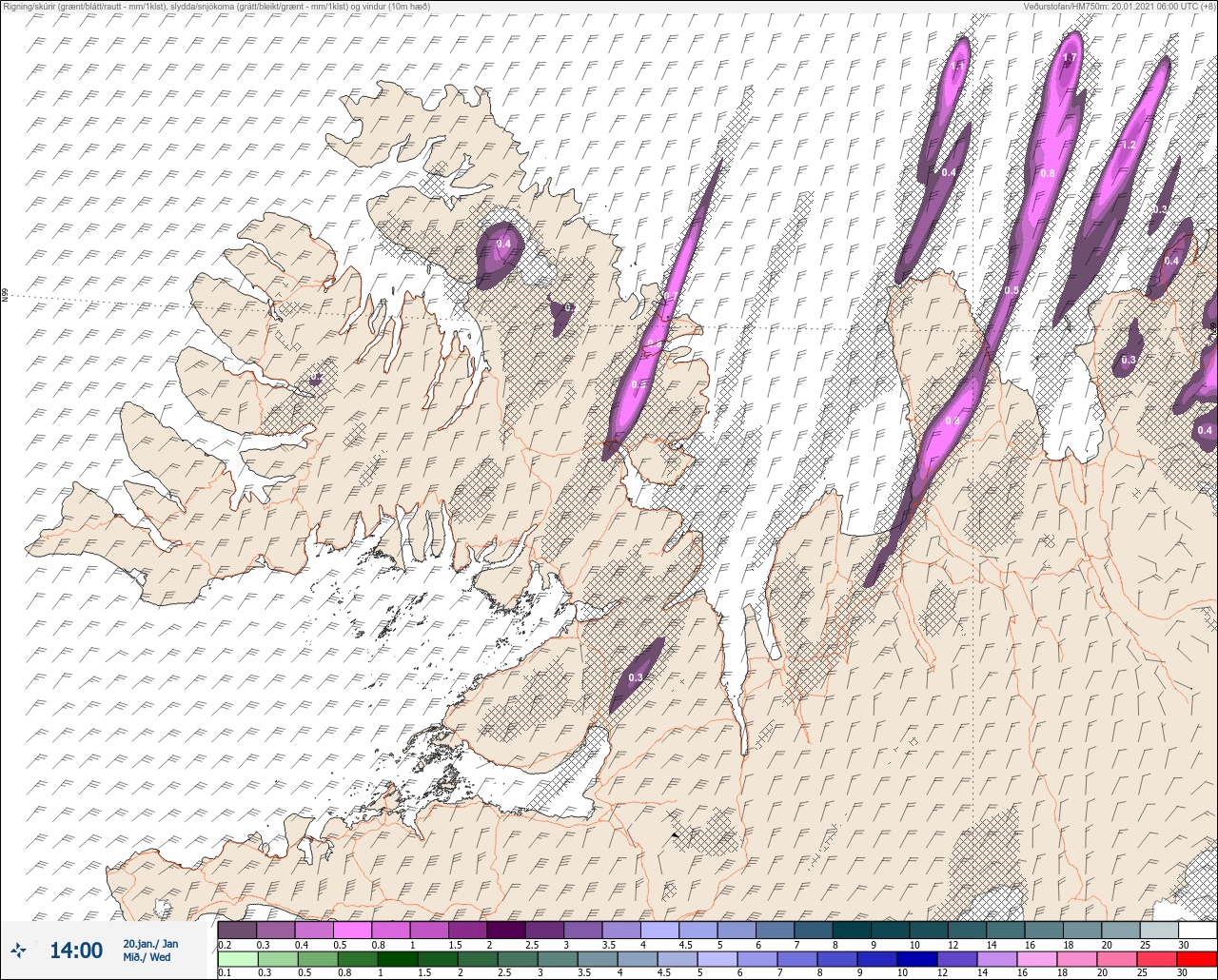The image size is (1218, 980).
Task: Click the 1.2 snowfall value on the map
Action: tap(1129, 145)
